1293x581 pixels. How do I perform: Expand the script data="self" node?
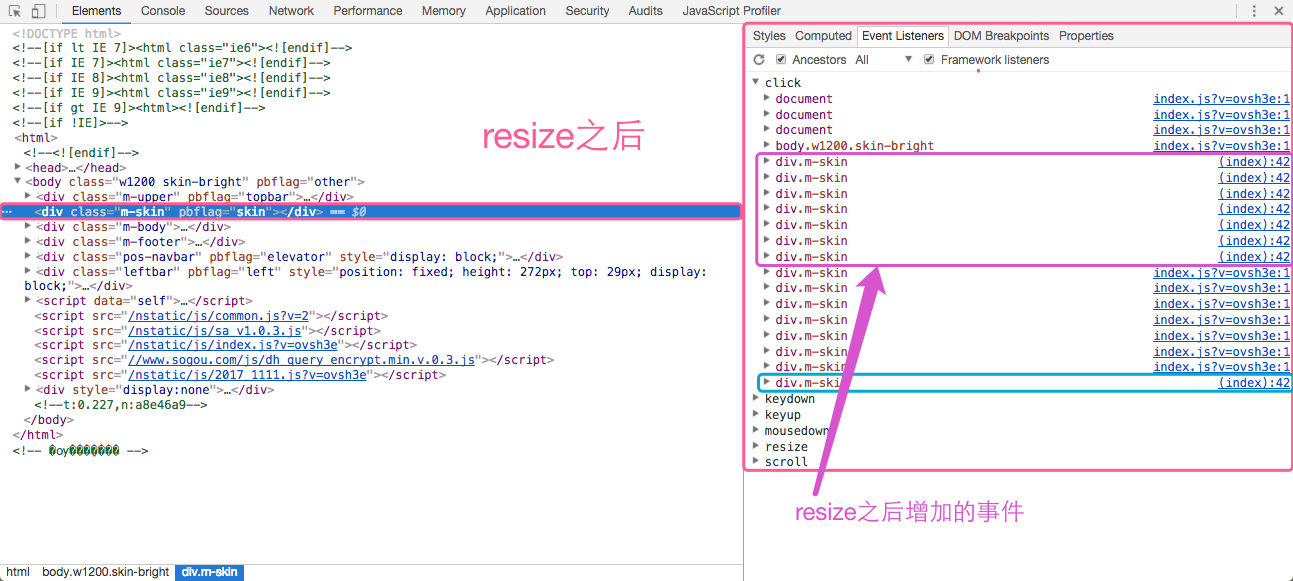[x=28, y=300]
